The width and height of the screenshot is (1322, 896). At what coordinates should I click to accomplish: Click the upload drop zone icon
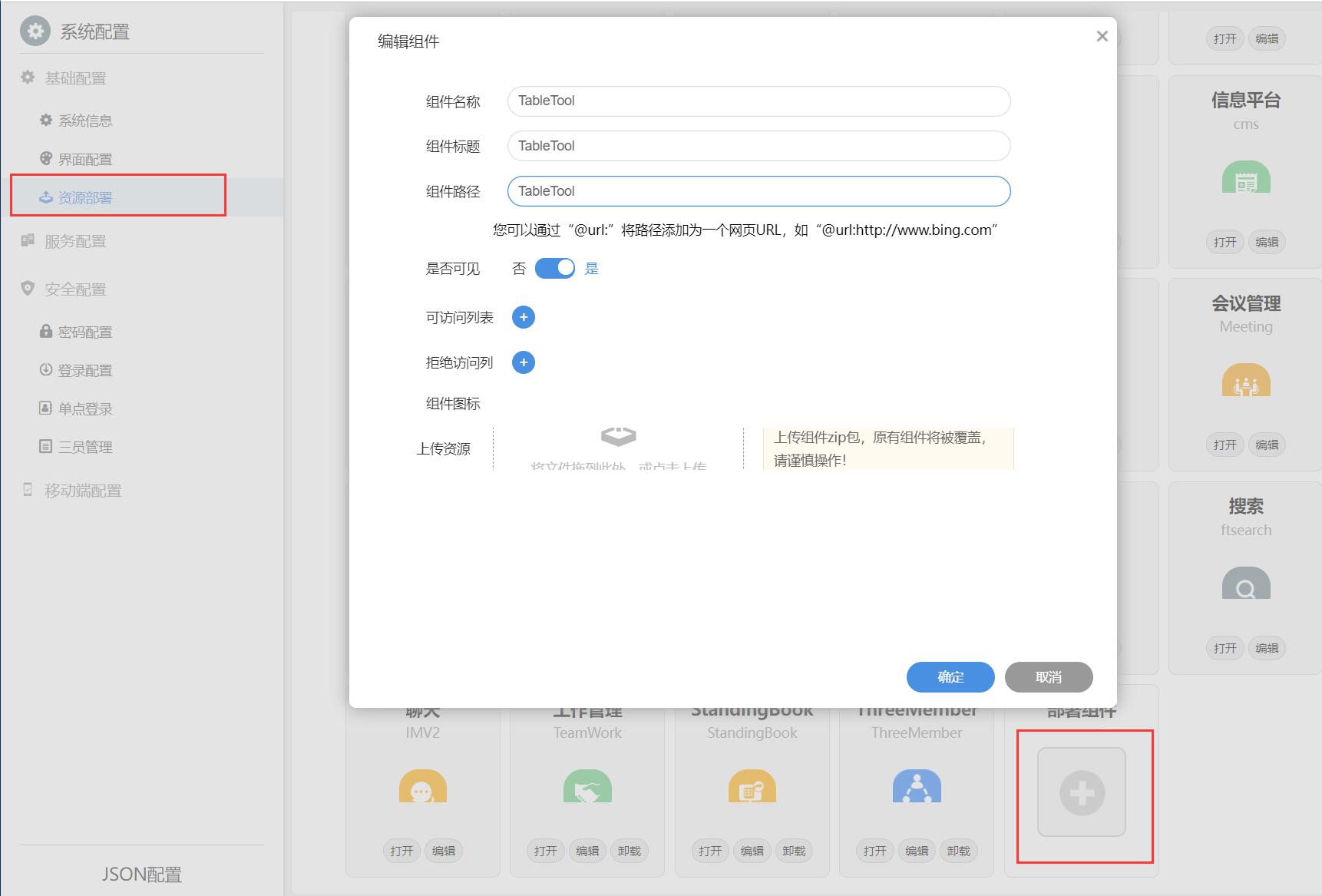[x=618, y=438]
